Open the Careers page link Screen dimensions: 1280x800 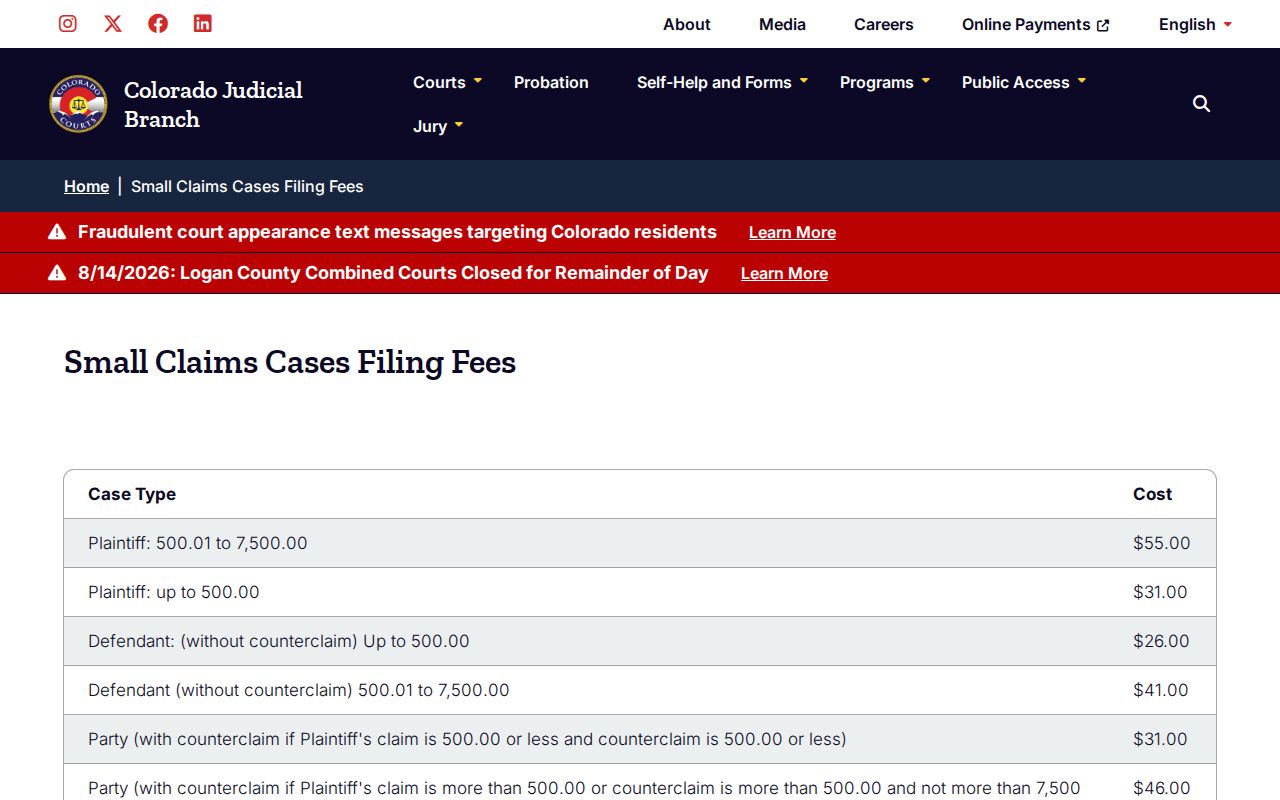point(884,24)
